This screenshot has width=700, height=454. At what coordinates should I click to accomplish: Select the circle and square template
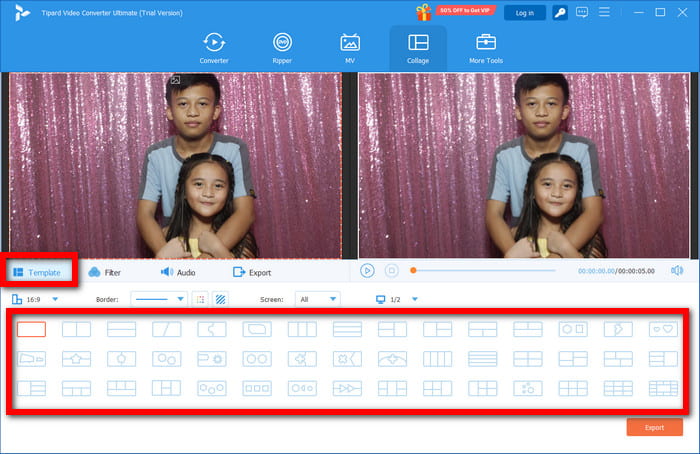(x=573, y=329)
